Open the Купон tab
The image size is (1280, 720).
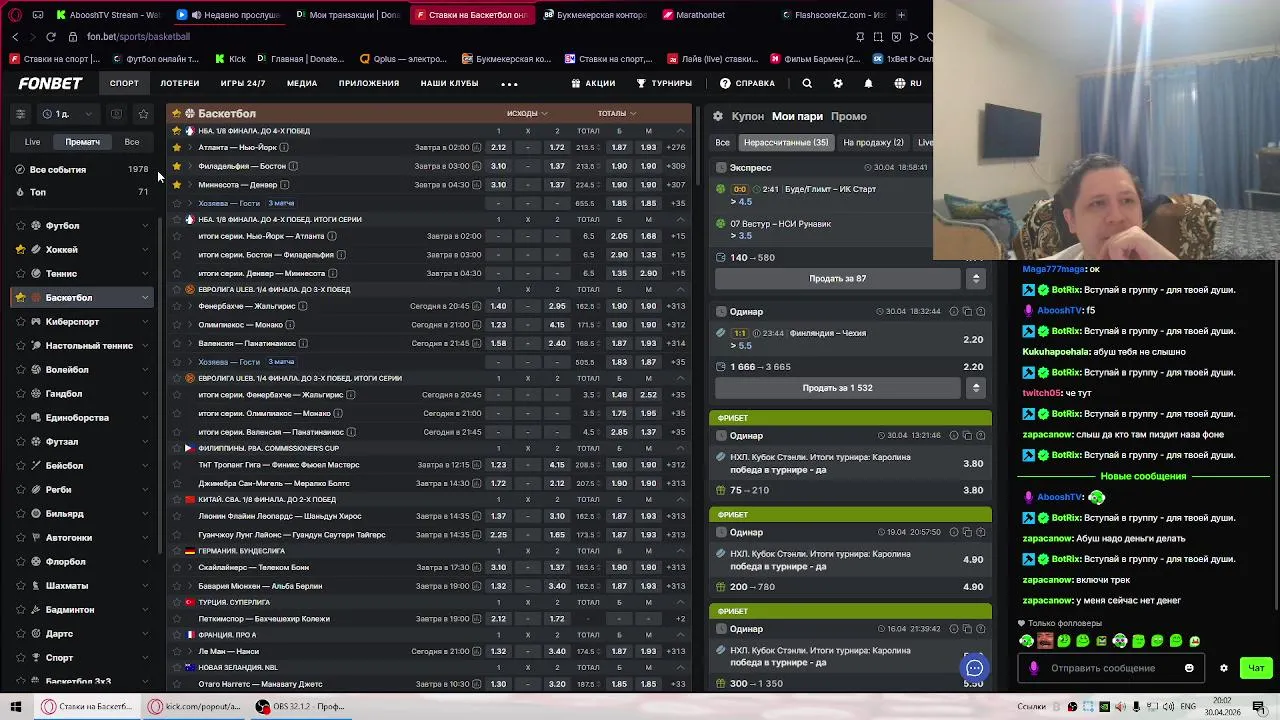click(747, 117)
